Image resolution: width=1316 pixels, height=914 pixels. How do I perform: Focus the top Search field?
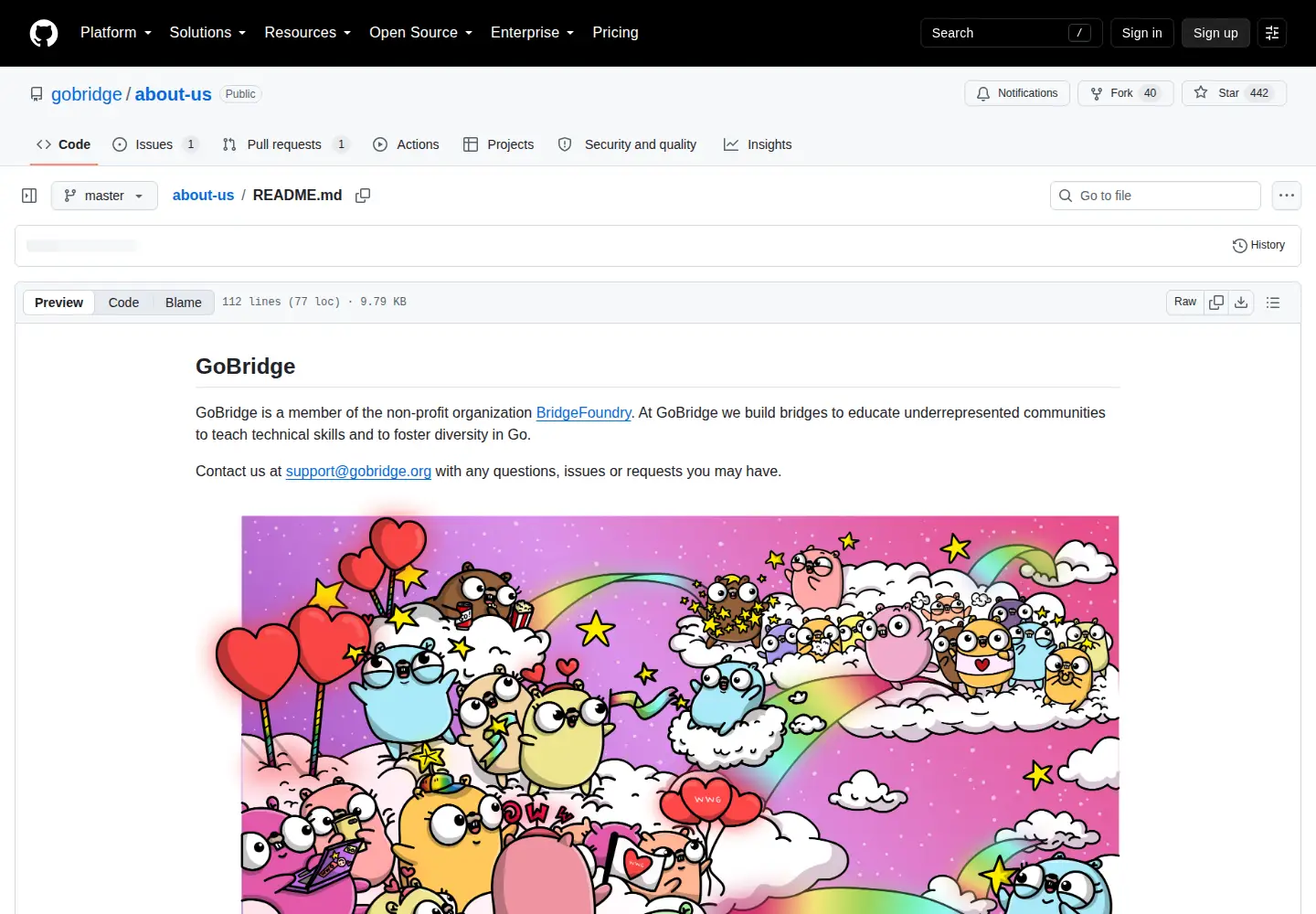[x=1011, y=33]
